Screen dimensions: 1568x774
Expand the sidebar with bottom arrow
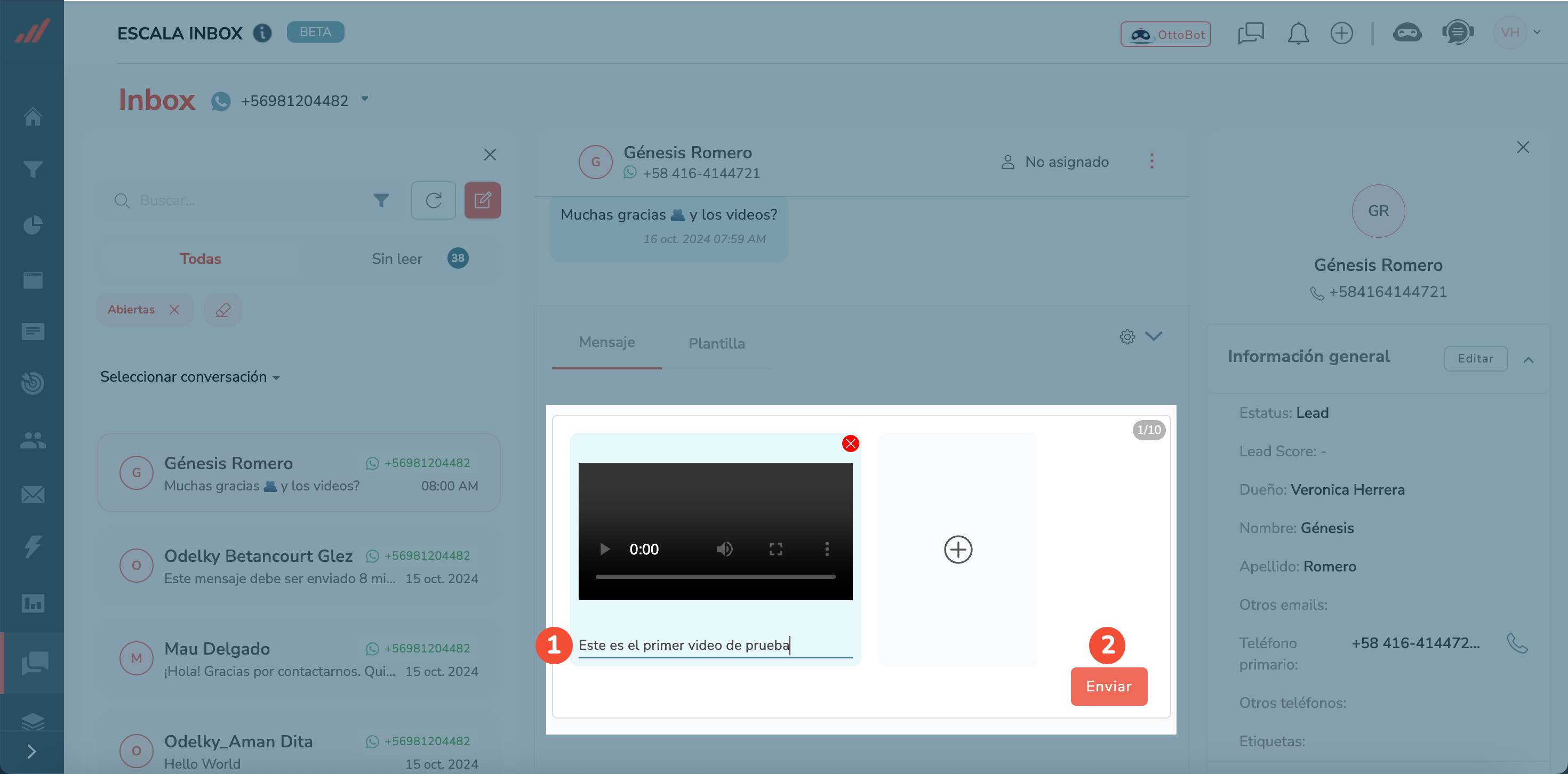tap(31, 752)
